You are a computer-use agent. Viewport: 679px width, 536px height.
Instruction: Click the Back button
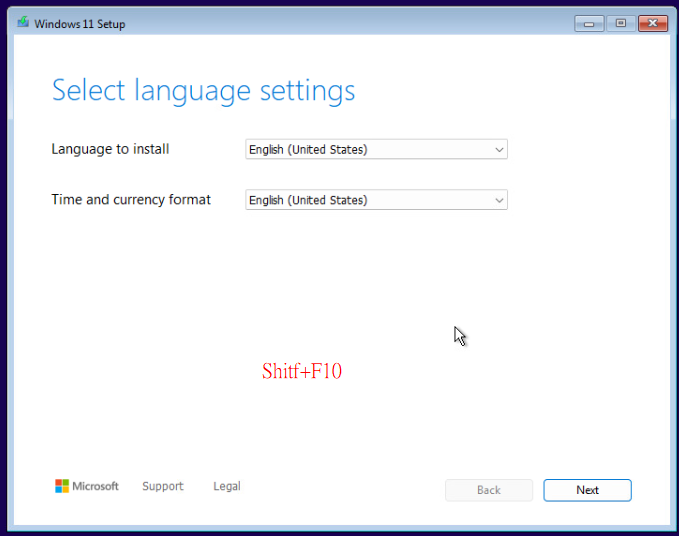[489, 490]
